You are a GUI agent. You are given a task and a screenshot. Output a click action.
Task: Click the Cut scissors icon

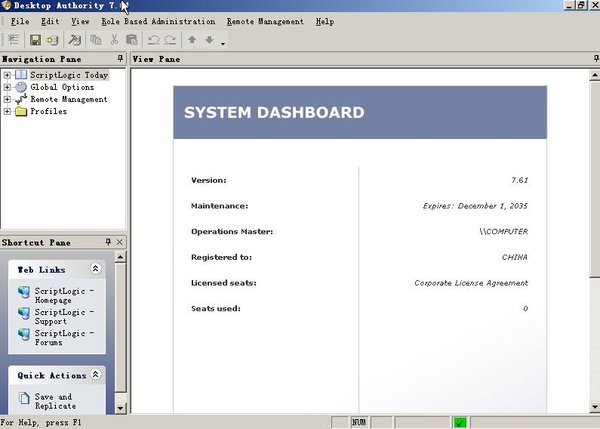click(x=114, y=40)
